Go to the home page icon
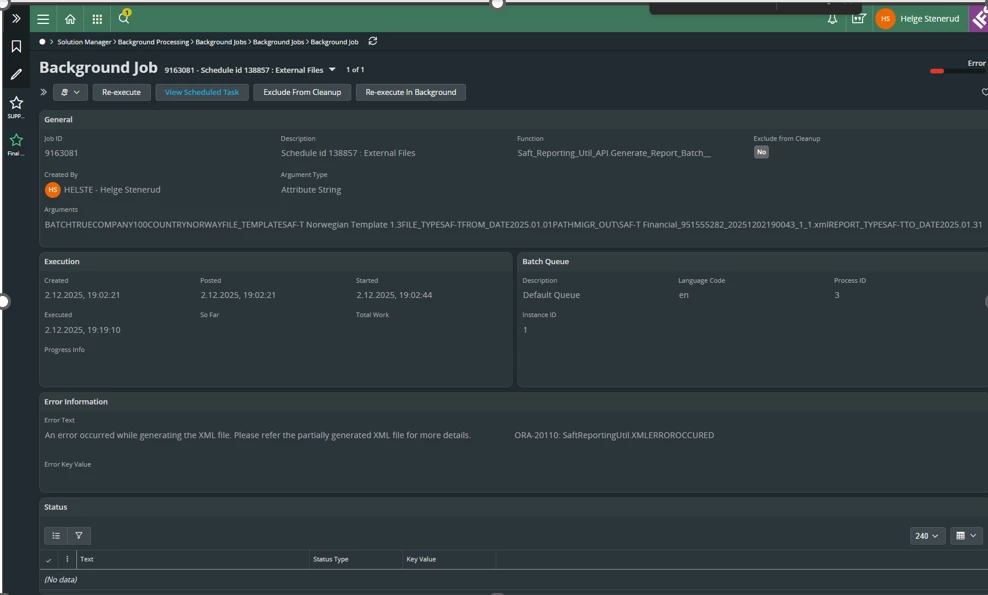 click(x=70, y=19)
